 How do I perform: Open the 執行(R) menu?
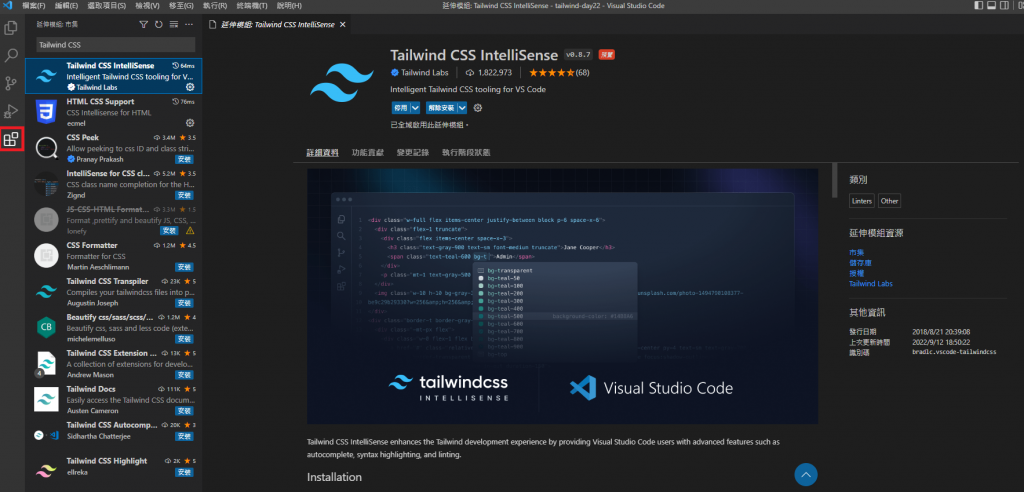[x=215, y=5]
